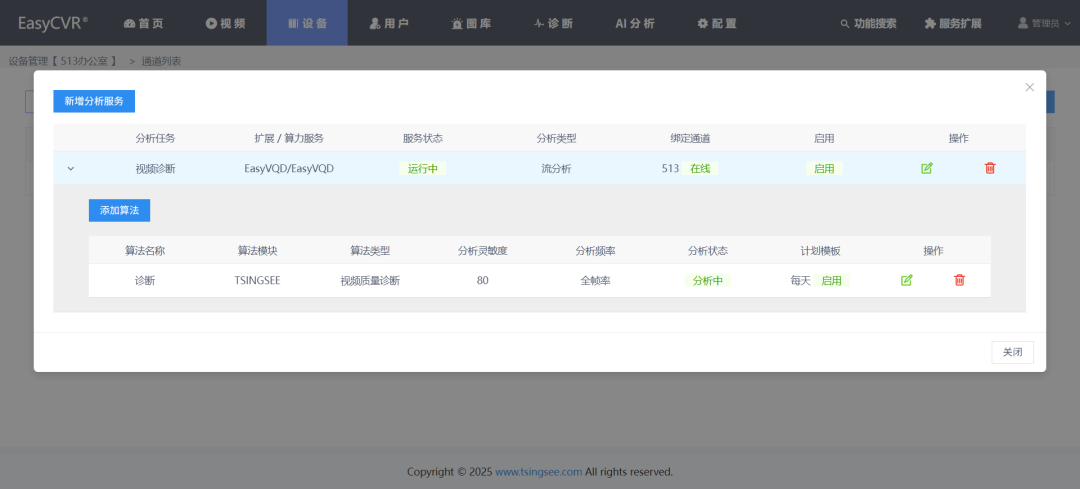The image size is (1080, 489).
Task: Edit the 诊断 algorithm row
Action: (906, 280)
